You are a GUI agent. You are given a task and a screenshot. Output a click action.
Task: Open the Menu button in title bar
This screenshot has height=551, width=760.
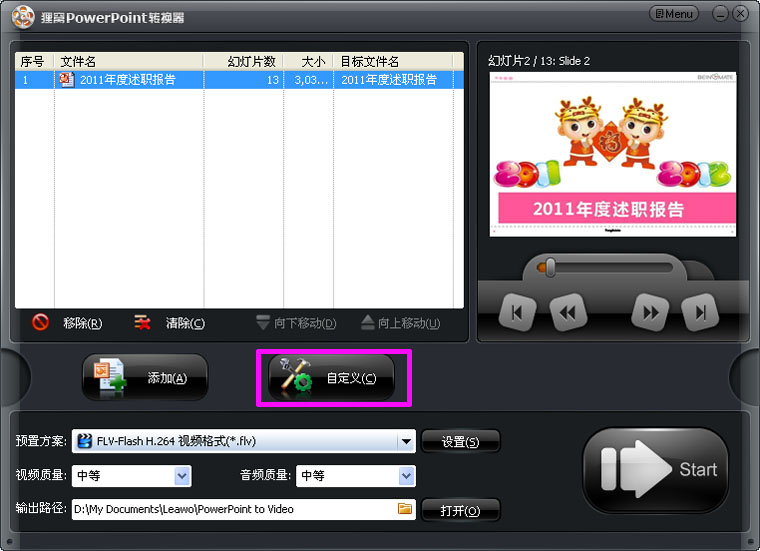pos(674,14)
